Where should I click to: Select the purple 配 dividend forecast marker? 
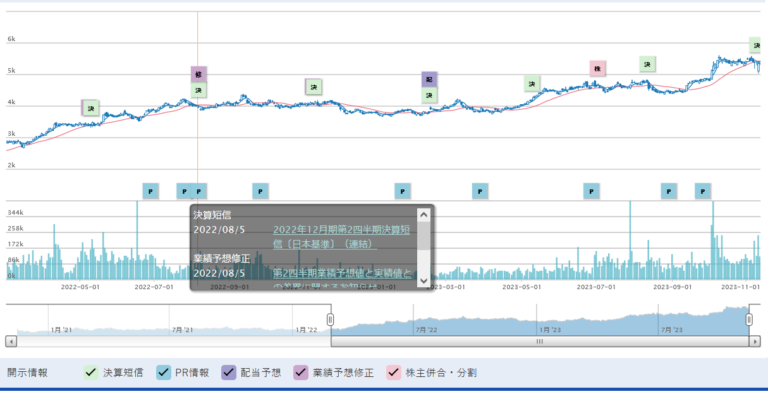pos(430,79)
